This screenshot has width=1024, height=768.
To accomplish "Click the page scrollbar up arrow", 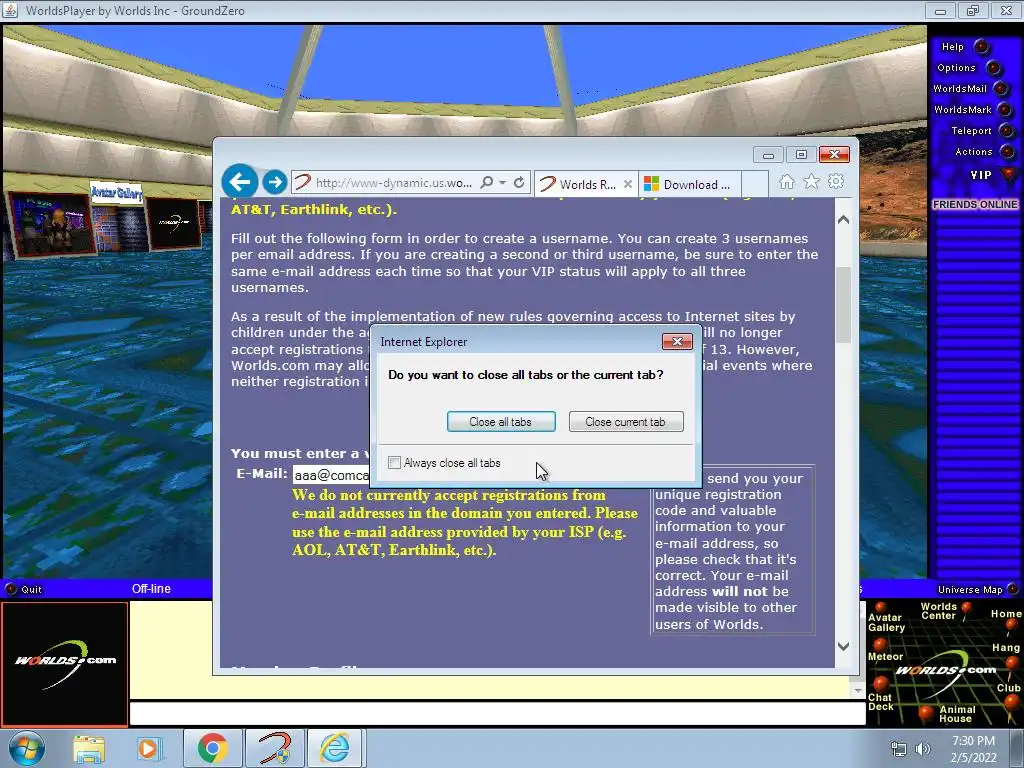I will 843,220.
